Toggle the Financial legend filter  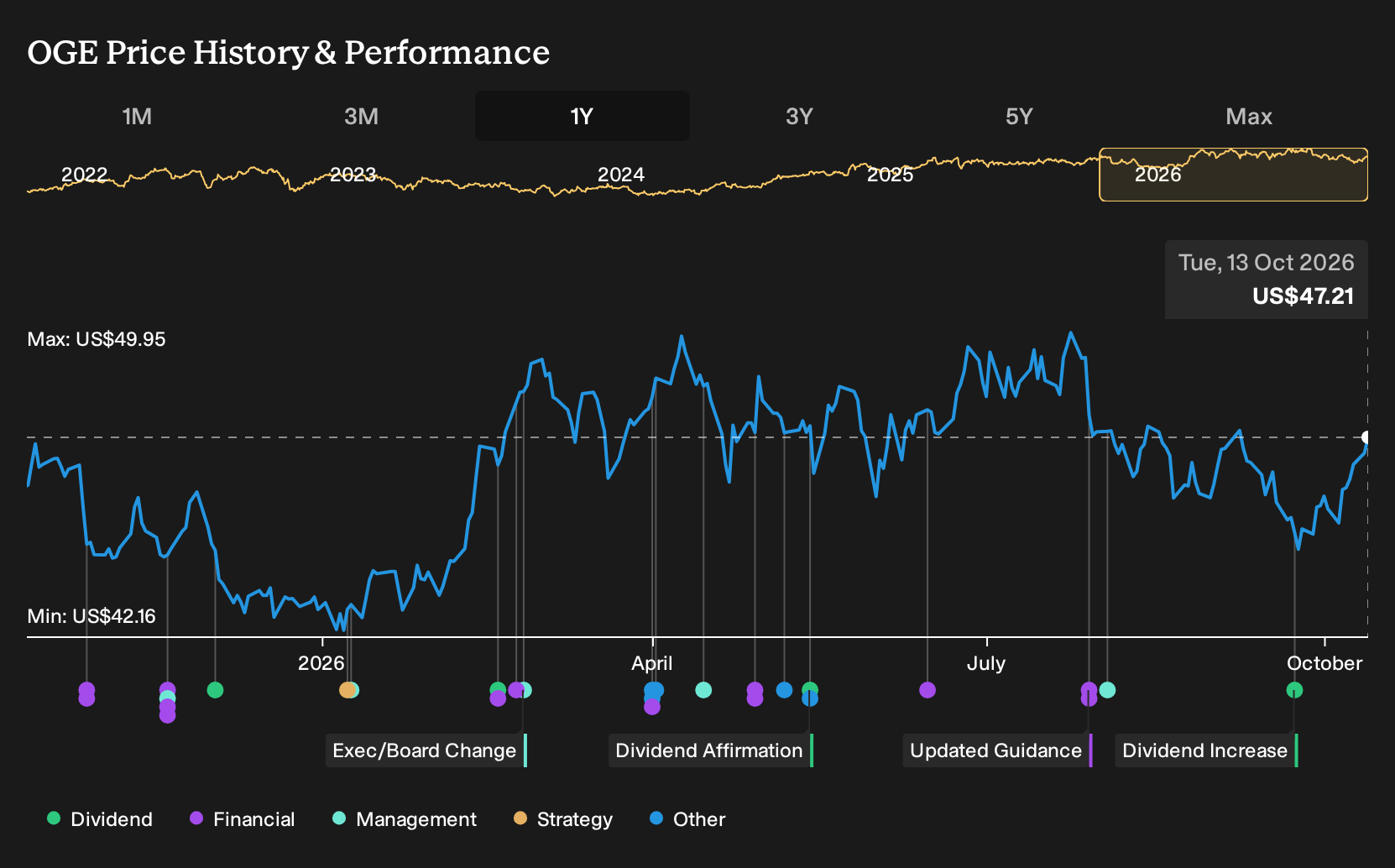click(x=243, y=819)
